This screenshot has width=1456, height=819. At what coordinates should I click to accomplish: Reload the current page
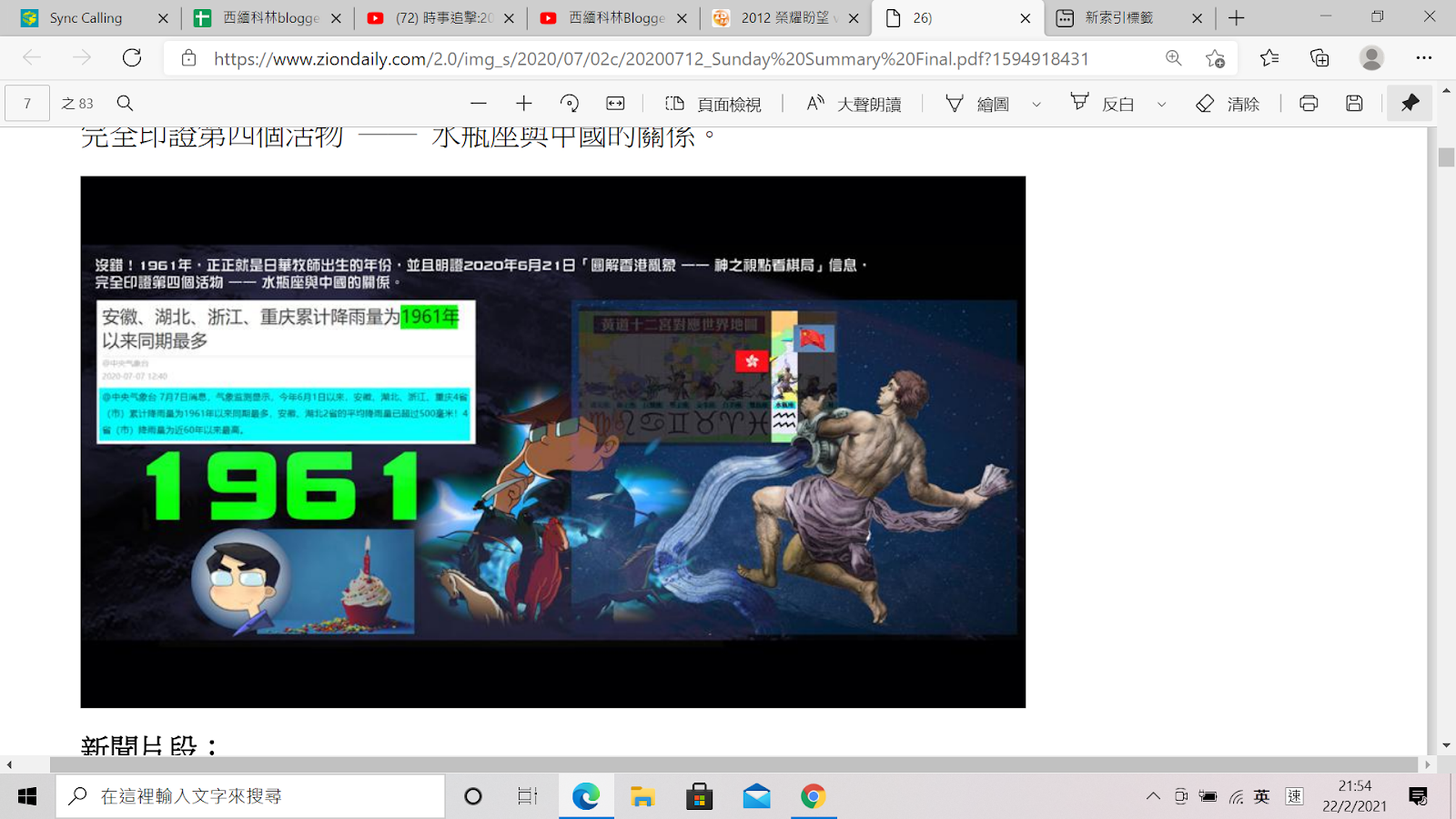(x=132, y=58)
